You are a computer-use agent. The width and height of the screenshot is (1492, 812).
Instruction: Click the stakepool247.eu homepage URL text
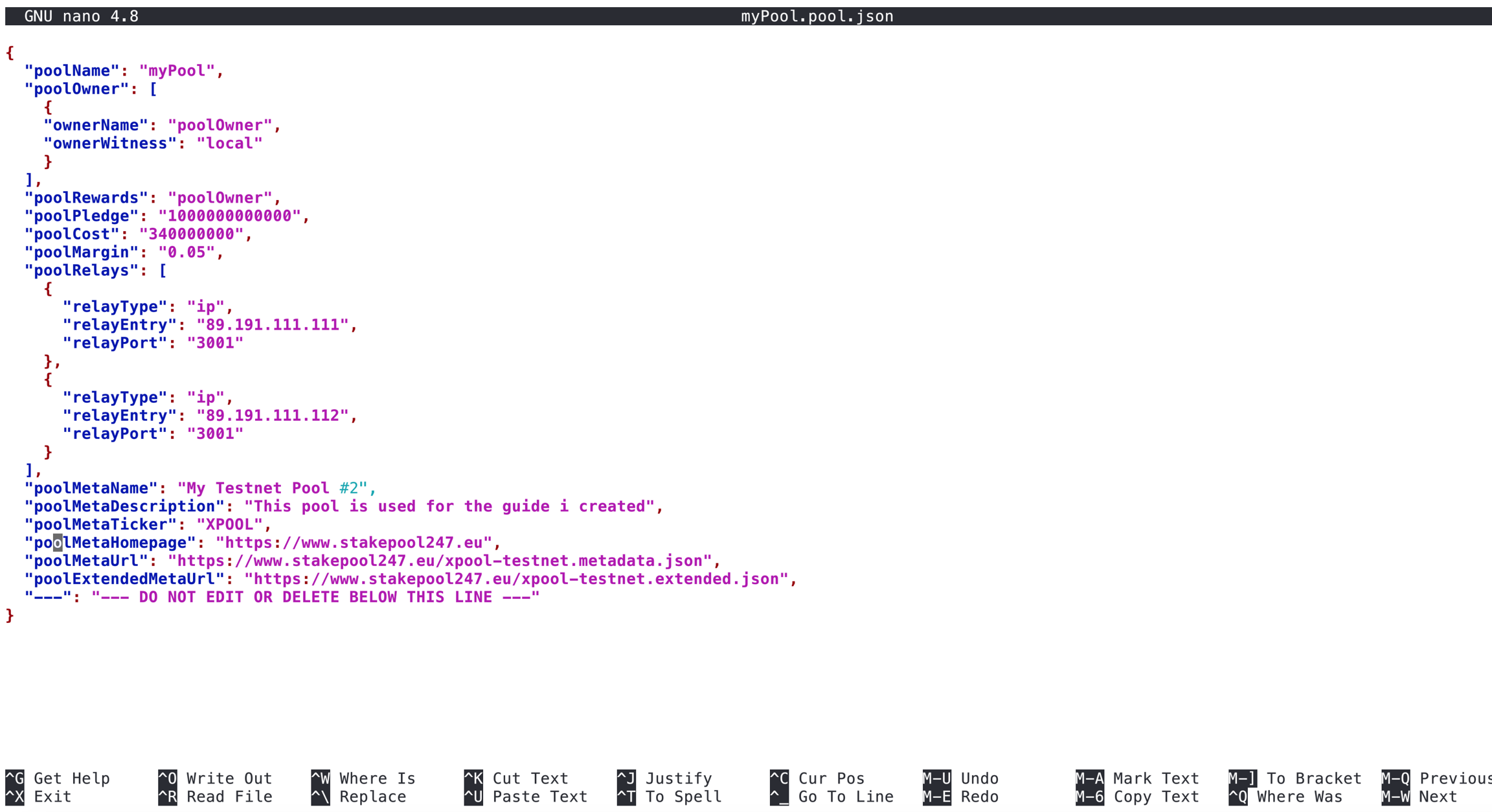[x=354, y=542]
